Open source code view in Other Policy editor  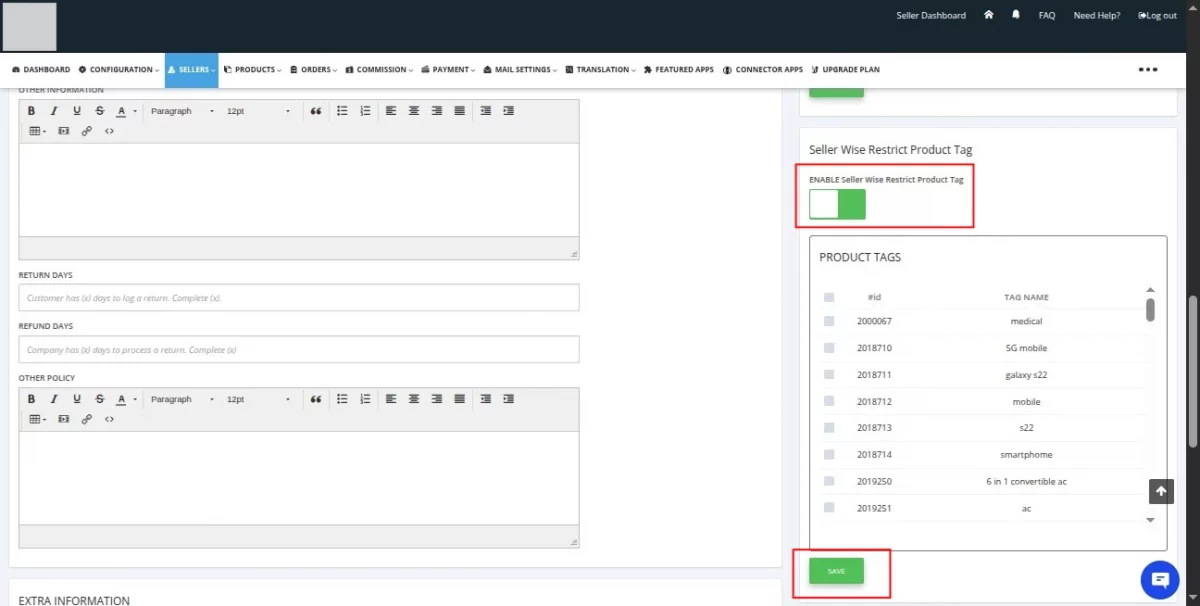coord(110,419)
